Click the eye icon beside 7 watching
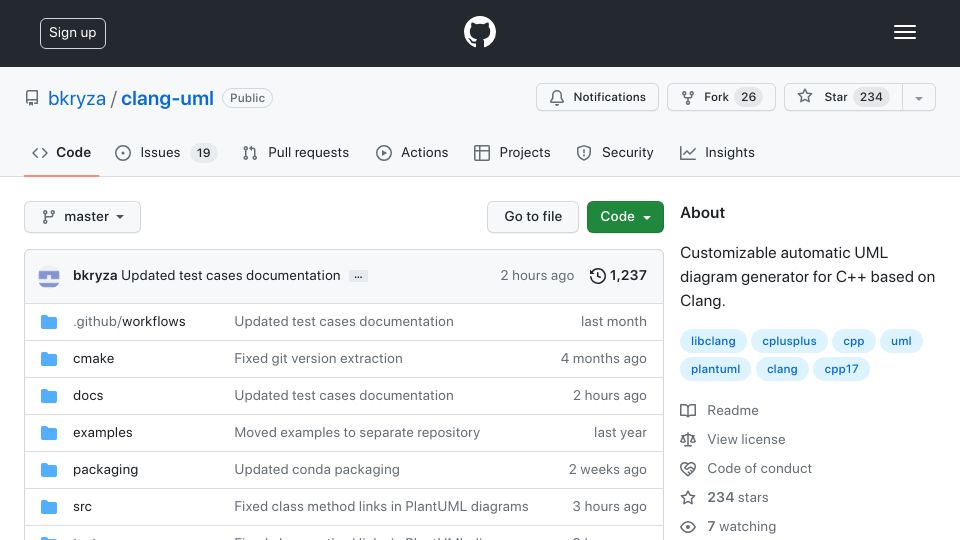 688,527
